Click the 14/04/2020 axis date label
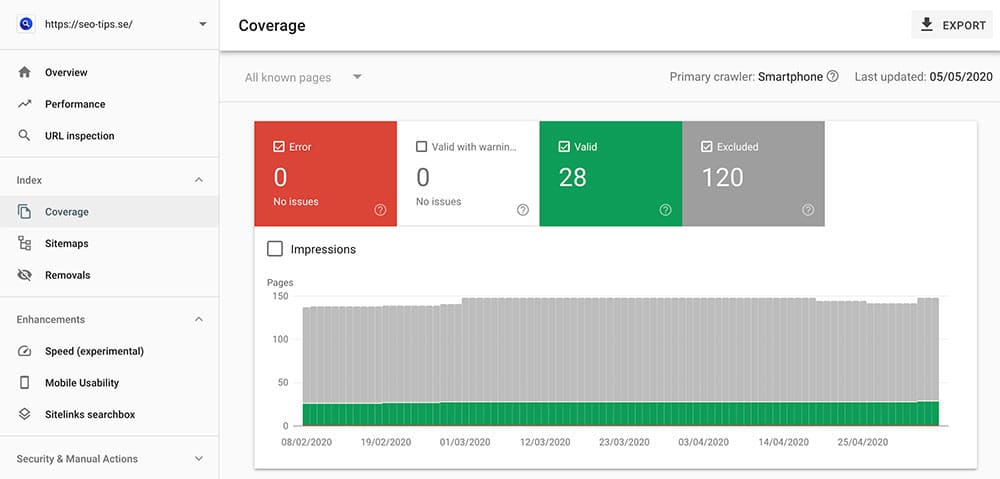The width and height of the screenshot is (1000, 479). [783, 442]
